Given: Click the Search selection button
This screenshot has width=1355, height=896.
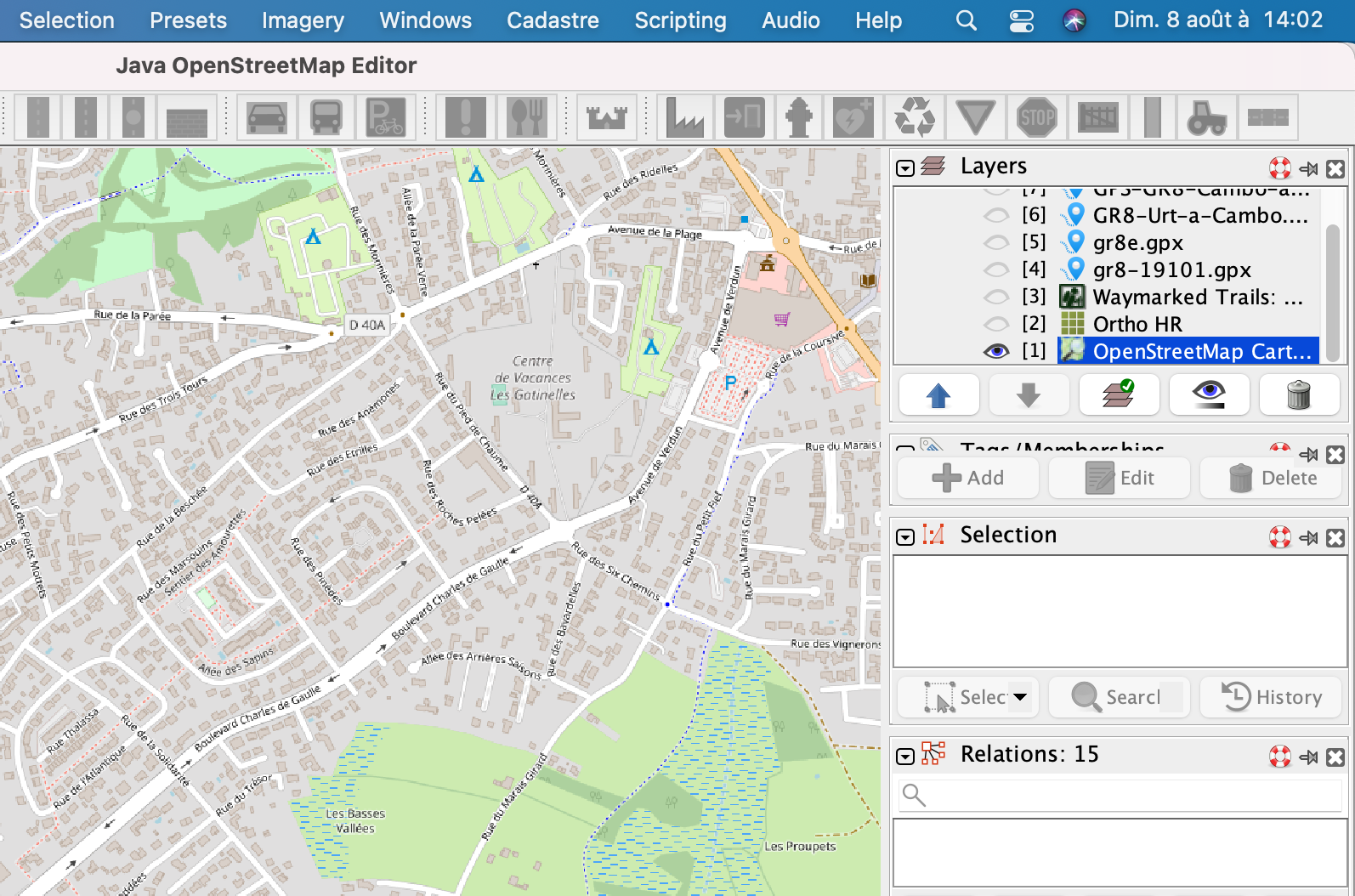Looking at the screenshot, I should pyautogui.click(x=1120, y=697).
